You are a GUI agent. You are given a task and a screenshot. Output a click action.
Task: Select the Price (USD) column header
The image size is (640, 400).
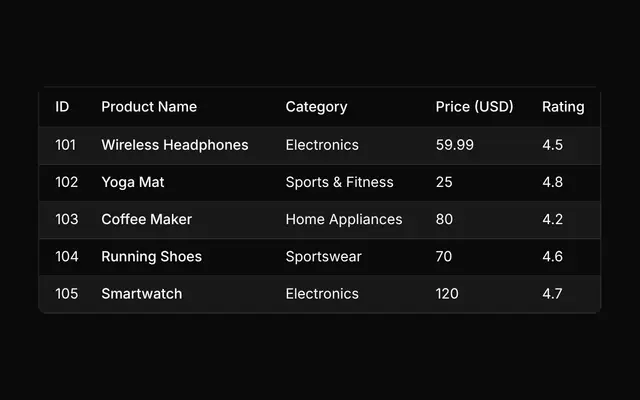point(474,107)
